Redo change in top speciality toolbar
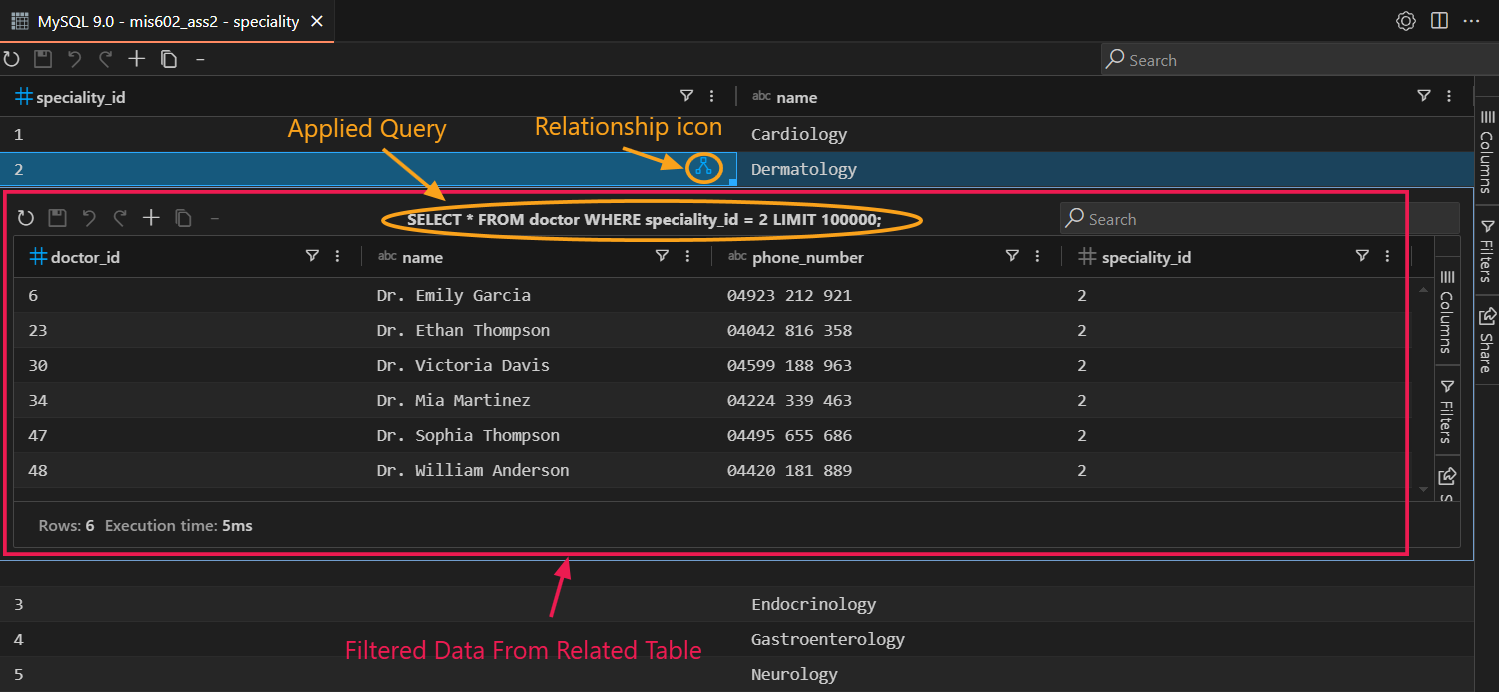Viewport: 1499px width, 692px height. 105,59
